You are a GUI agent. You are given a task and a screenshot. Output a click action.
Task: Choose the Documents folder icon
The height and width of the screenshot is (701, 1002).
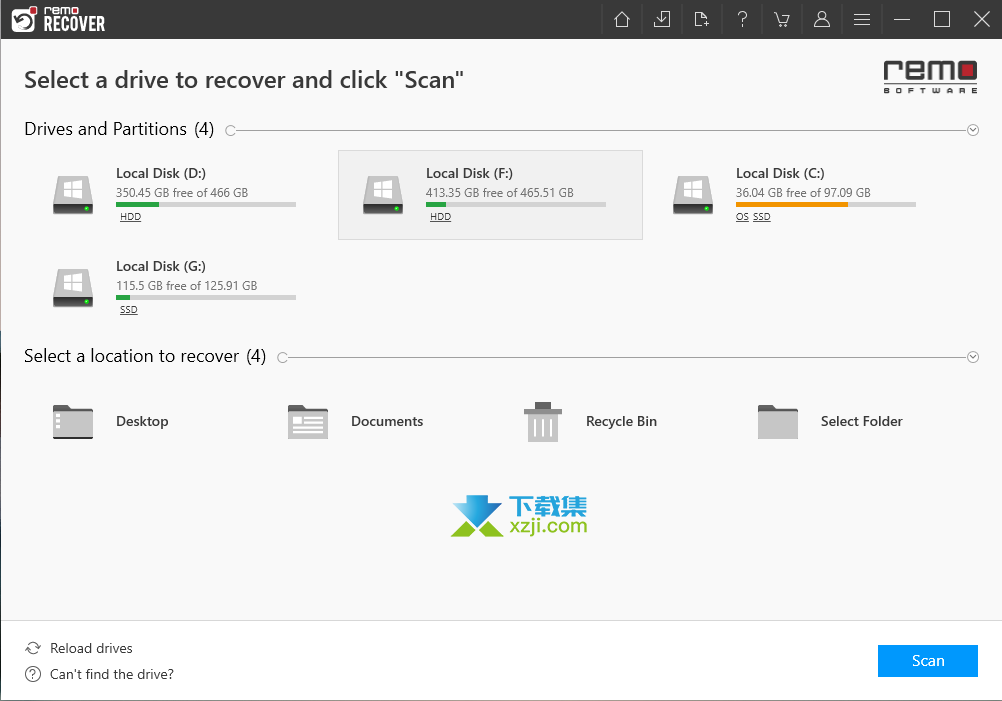click(x=308, y=422)
